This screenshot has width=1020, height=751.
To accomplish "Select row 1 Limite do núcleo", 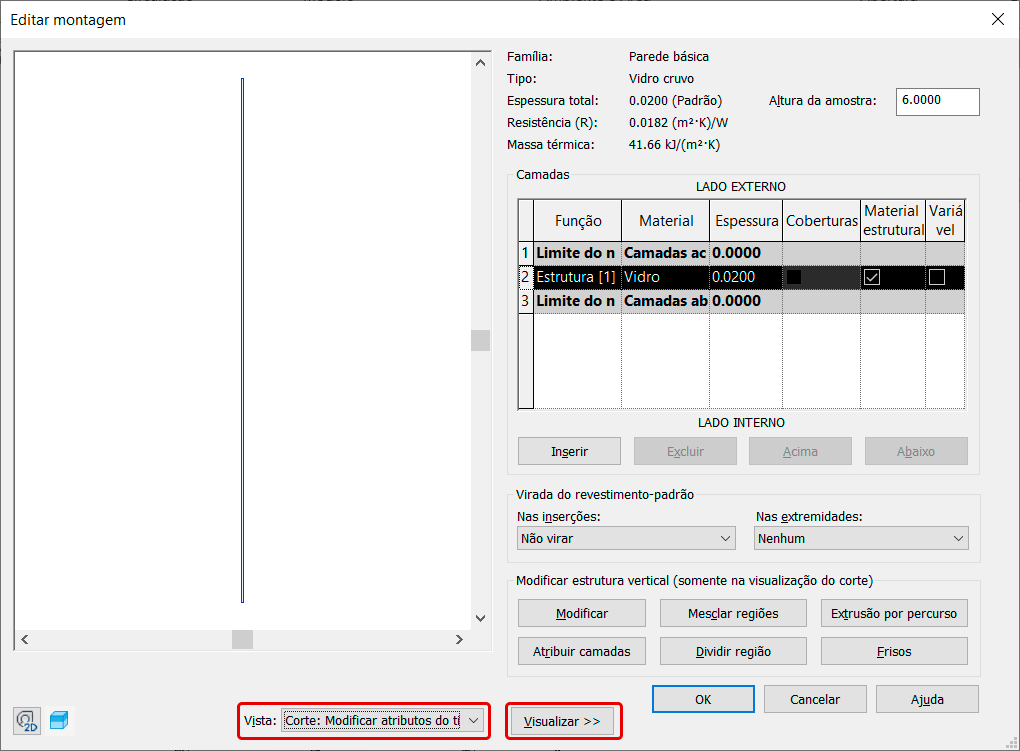I will tap(575, 253).
